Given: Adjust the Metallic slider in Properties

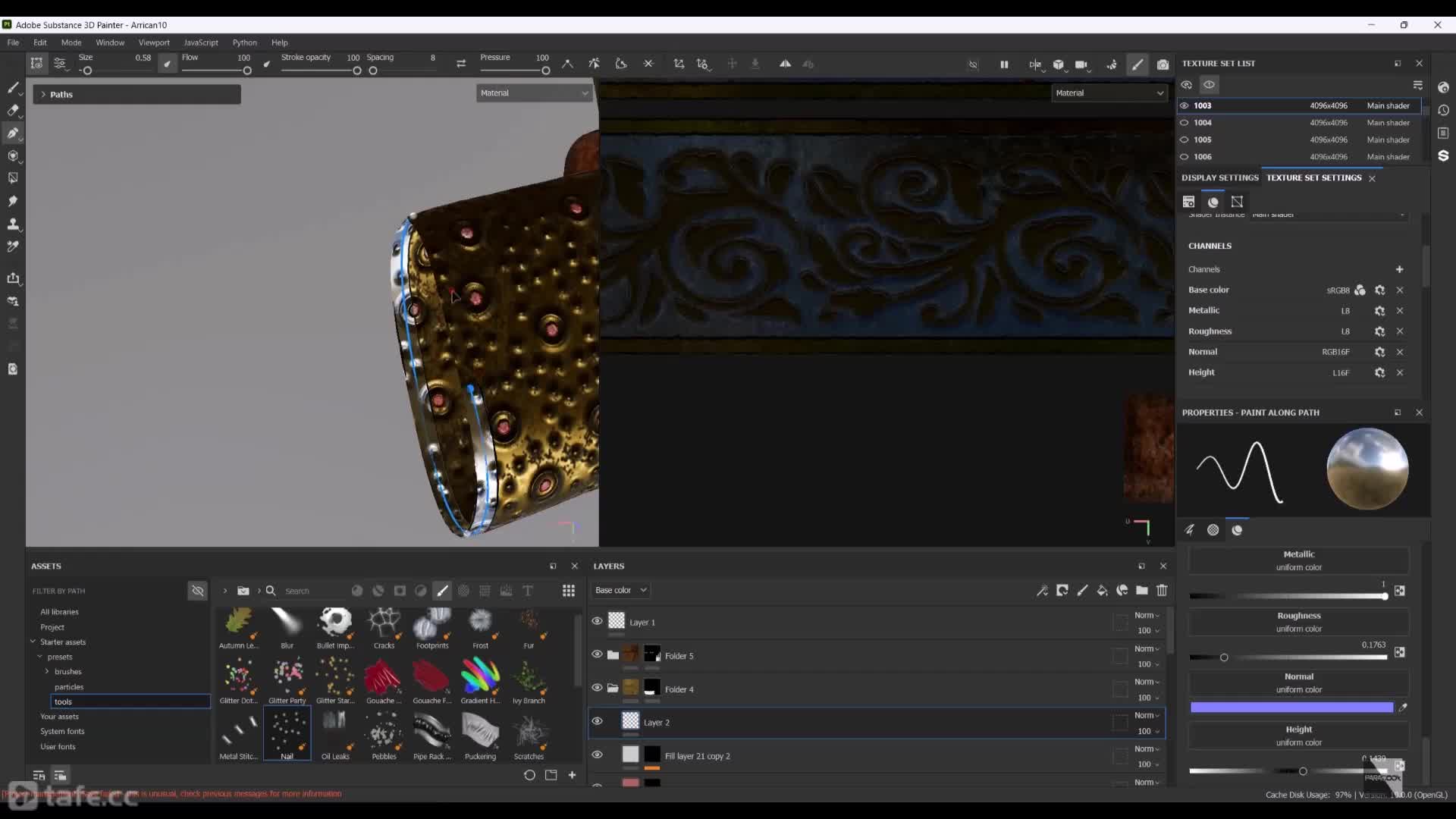Looking at the screenshot, I should 1288,596.
